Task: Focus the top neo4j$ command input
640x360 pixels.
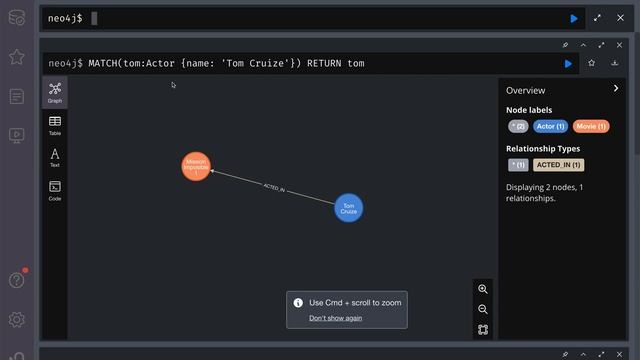Action: (313, 18)
